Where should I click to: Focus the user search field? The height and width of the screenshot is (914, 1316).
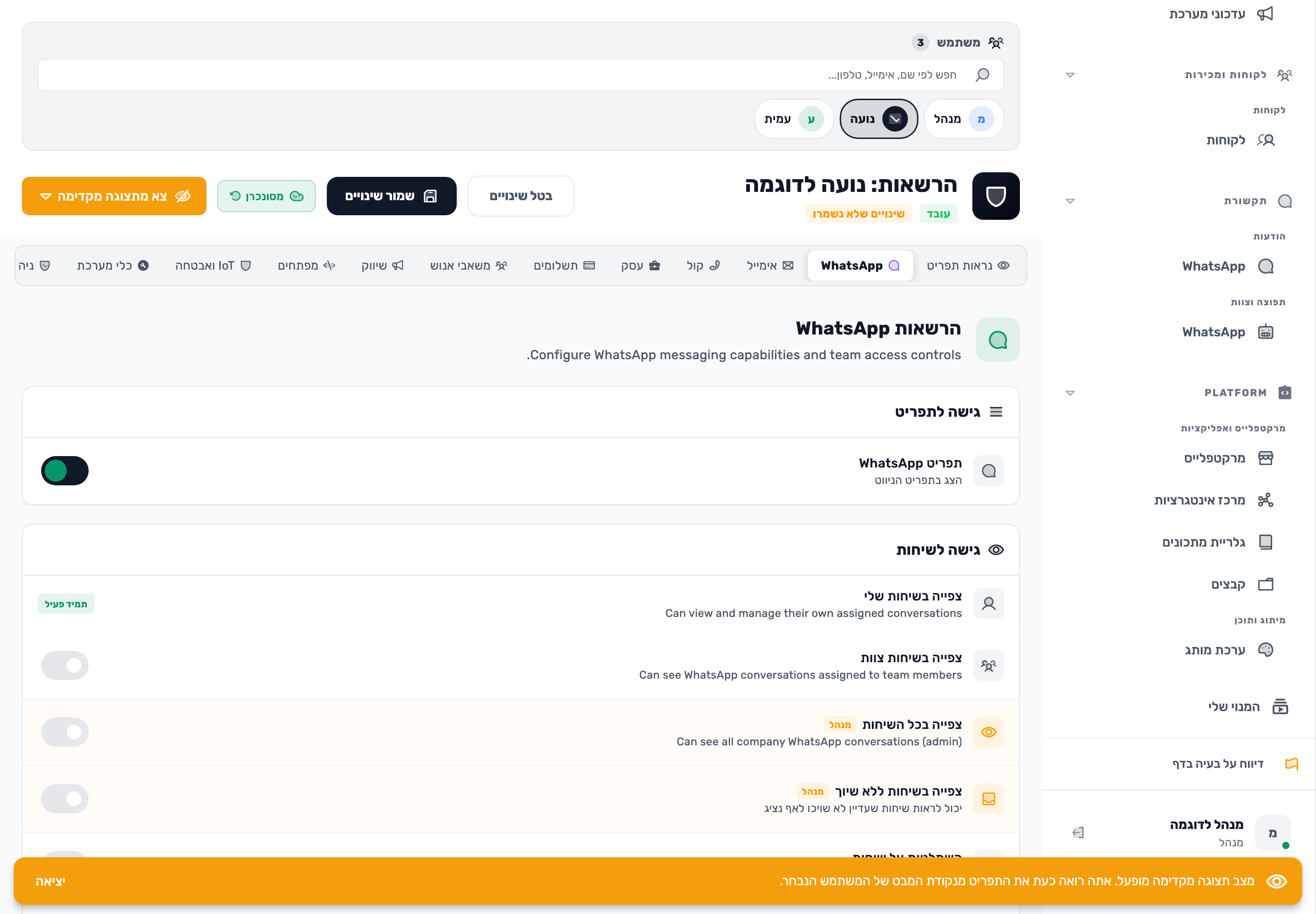coord(520,75)
